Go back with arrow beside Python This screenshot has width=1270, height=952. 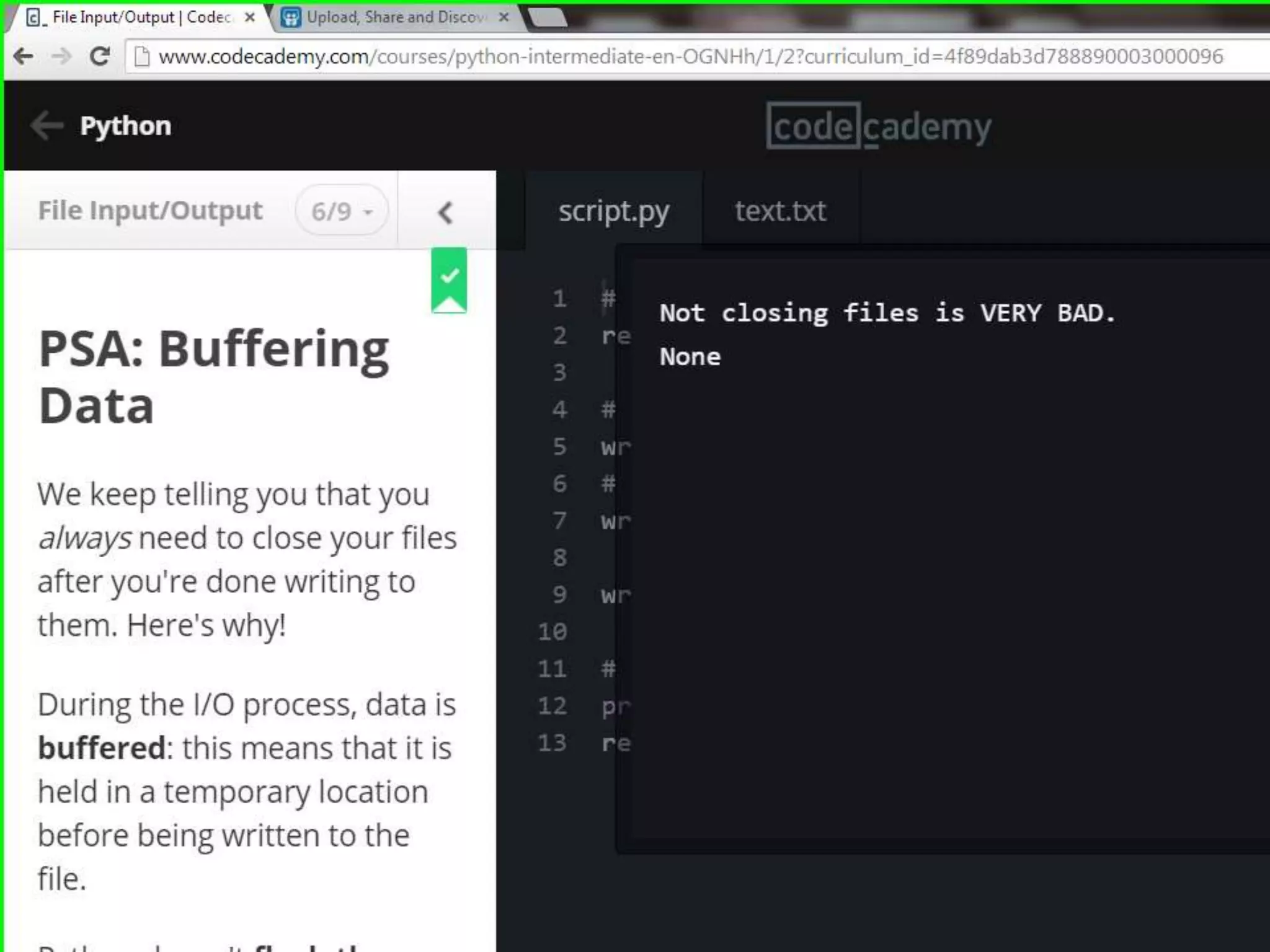tap(47, 126)
